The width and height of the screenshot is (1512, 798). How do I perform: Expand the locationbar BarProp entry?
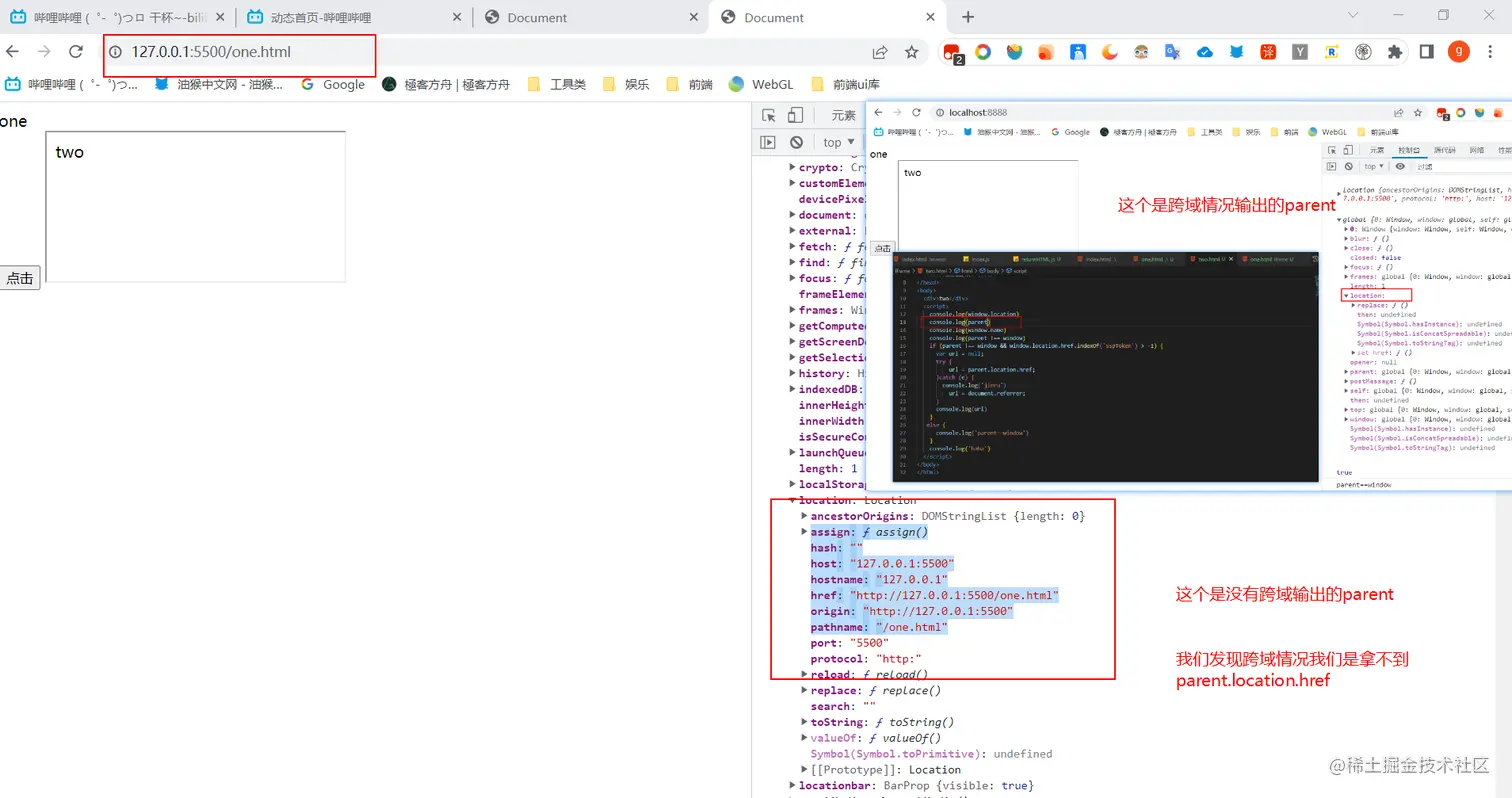click(x=793, y=785)
